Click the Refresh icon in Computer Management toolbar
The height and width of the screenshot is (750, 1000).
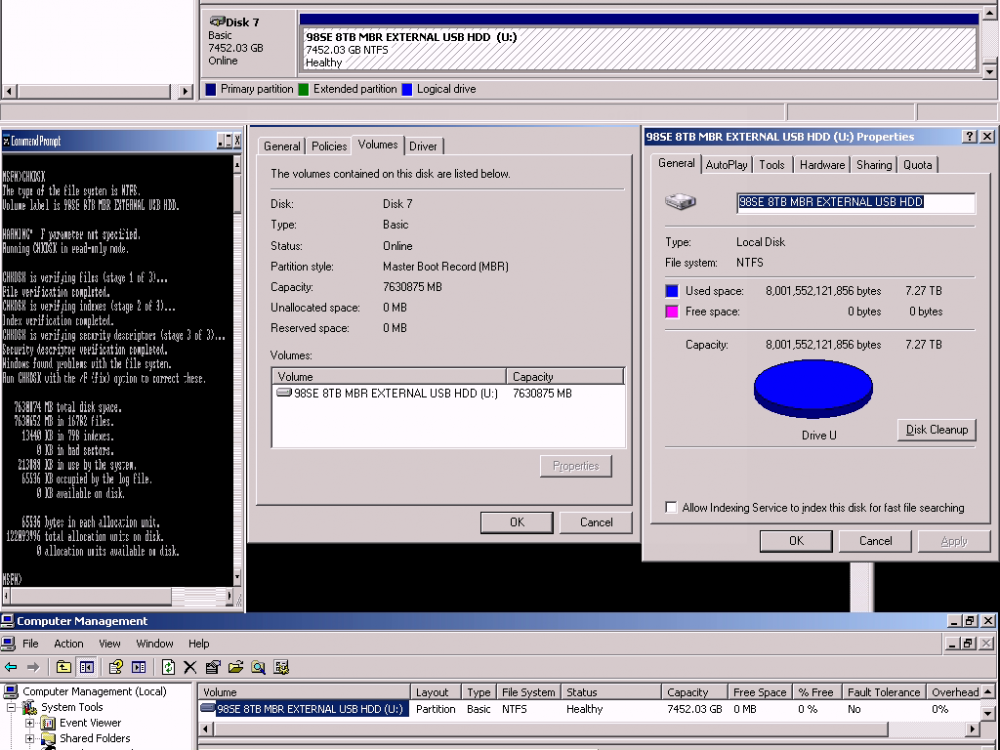(170, 667)
